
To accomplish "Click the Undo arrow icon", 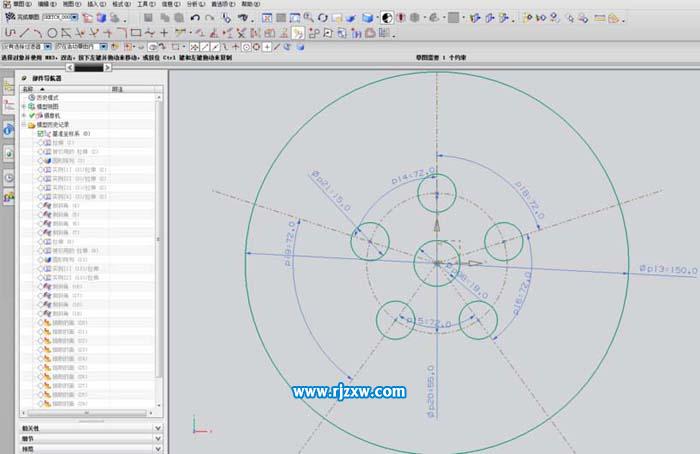I will click(196, 18).
